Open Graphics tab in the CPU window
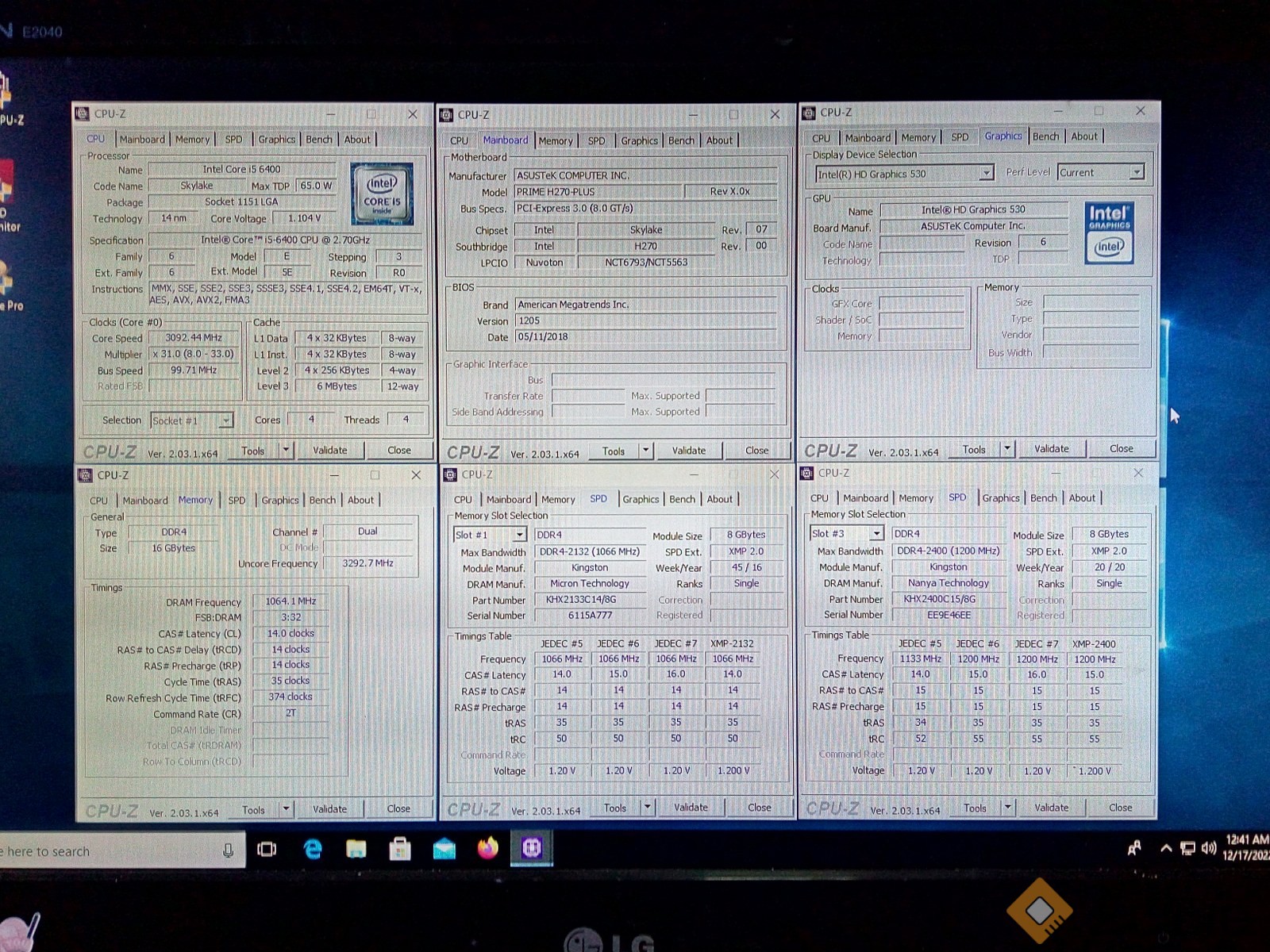This screenshot has width=1270, height=952. [x=276, y=140]
